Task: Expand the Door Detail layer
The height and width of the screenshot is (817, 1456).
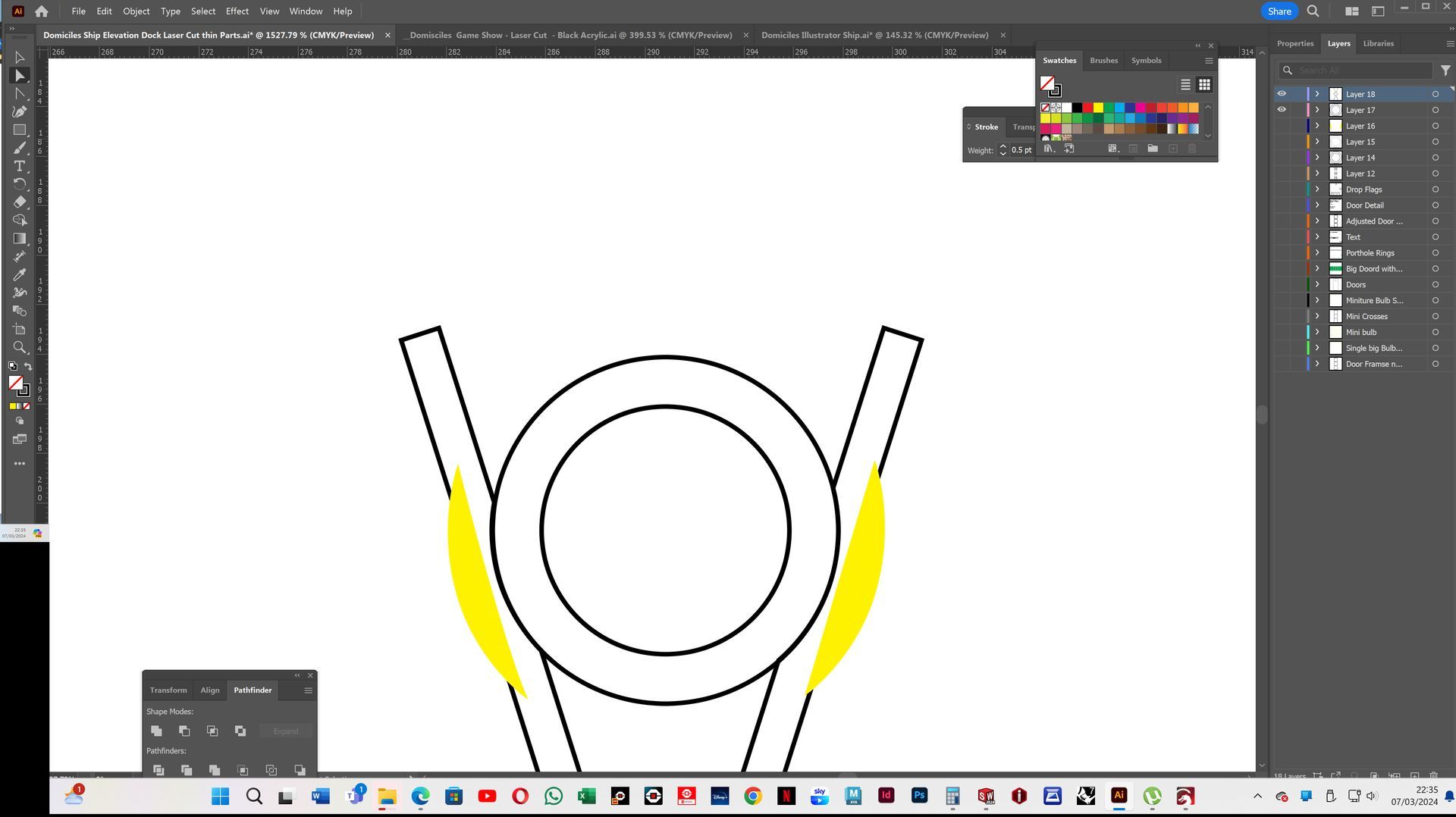Action: 1317,205
